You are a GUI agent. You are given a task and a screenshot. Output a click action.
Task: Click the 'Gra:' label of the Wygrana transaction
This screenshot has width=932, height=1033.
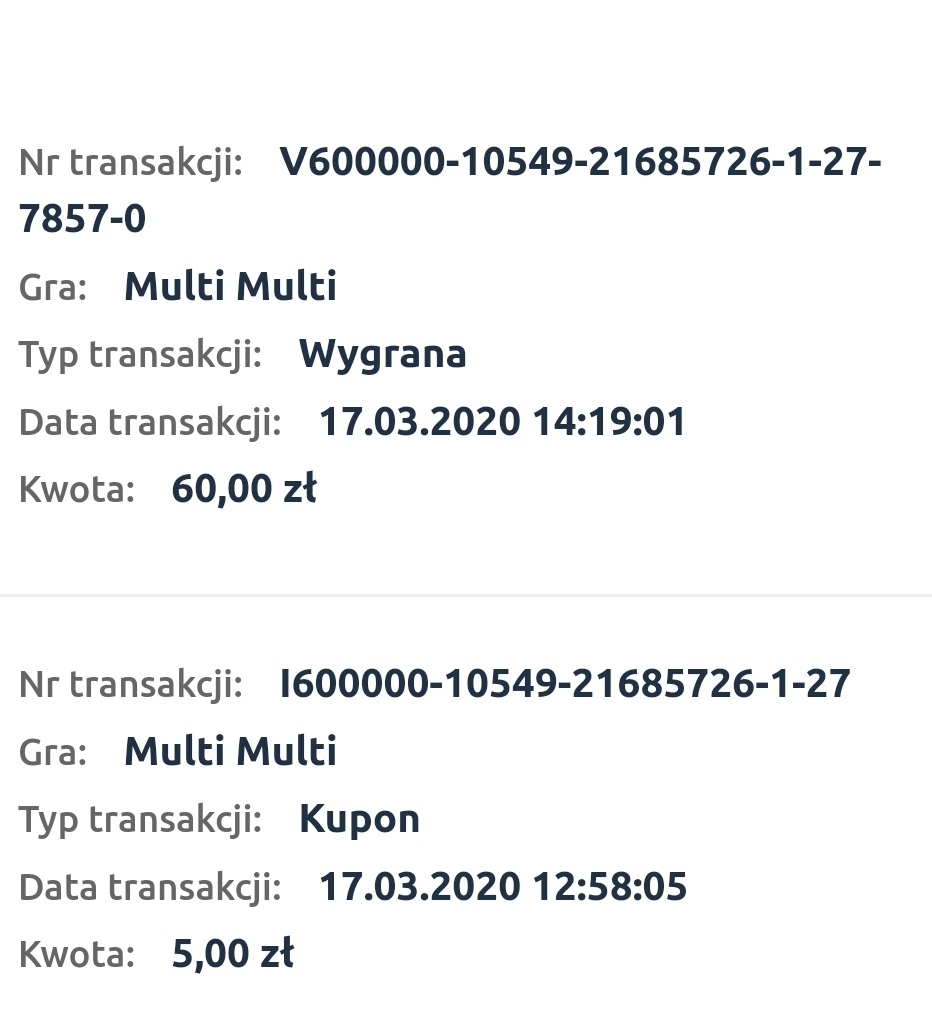[x=53, y=287]
